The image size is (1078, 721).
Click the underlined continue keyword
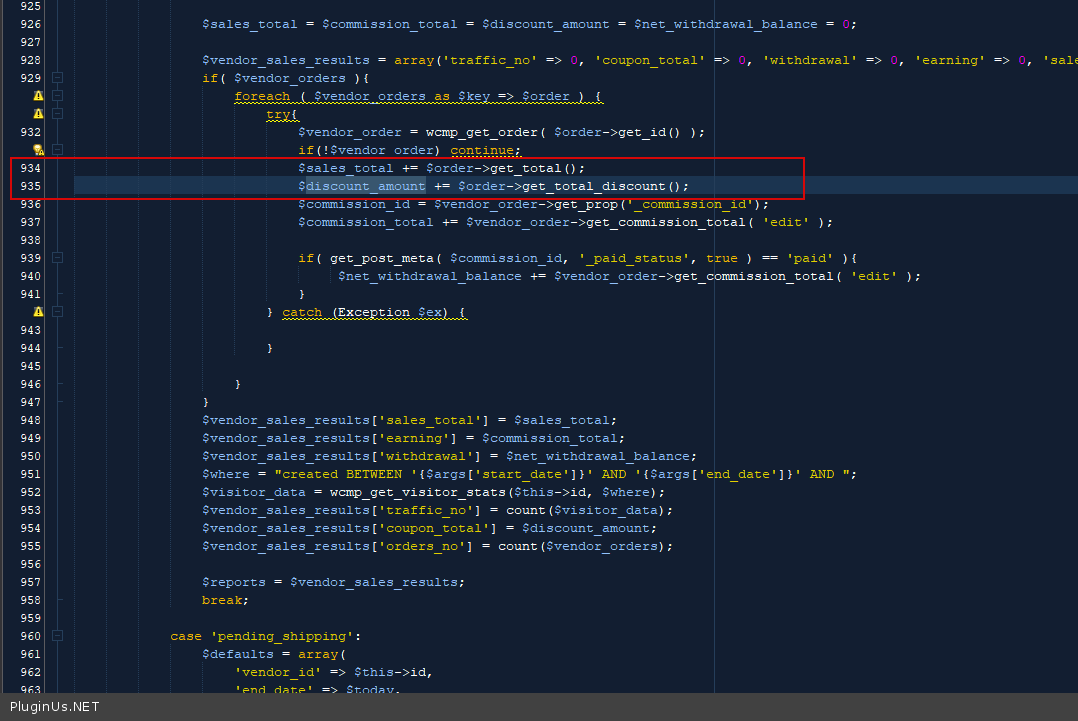(484, 150)
